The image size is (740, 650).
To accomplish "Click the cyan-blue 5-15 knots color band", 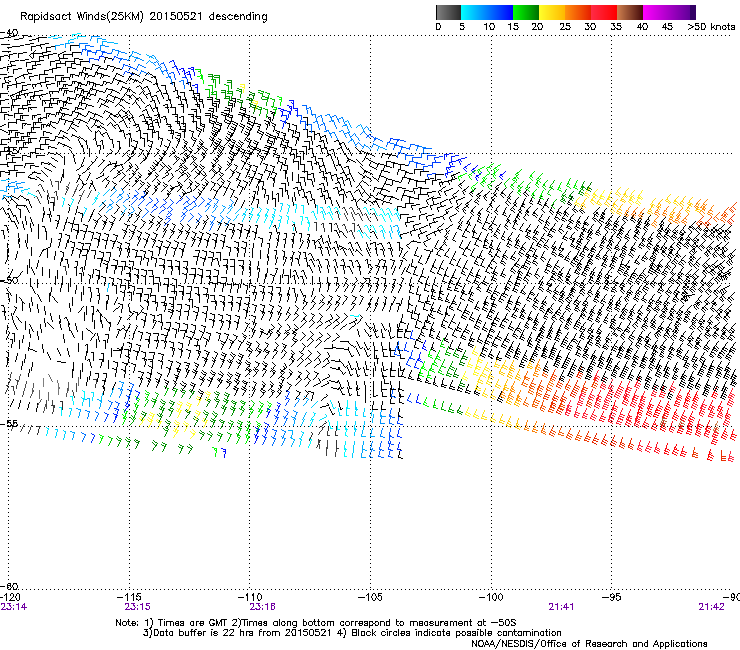I will click(487, 12).
